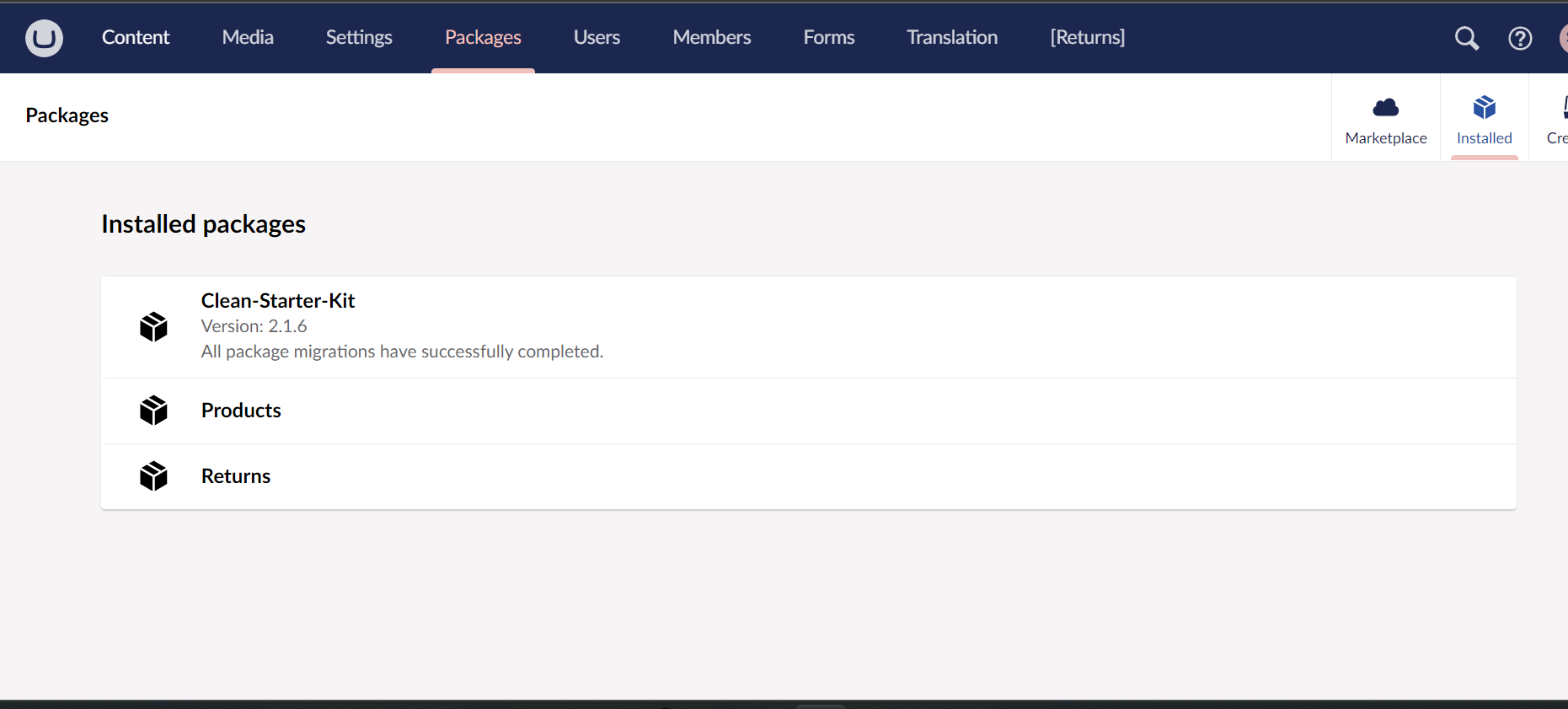The image size is (1568, 709).
Task: Click the Version: 2.1.6 text
Action: [254, 326]
